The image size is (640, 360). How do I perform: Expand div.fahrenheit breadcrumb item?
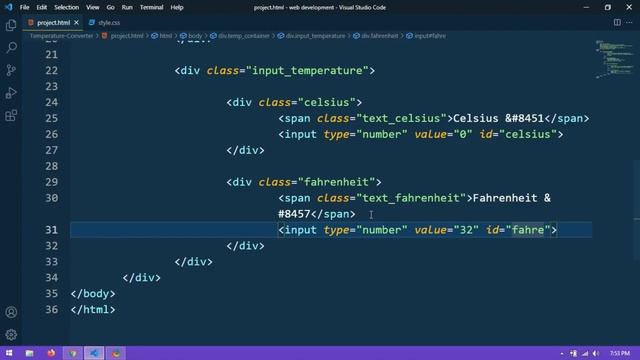pyautogui.click(x=380, y=36)
